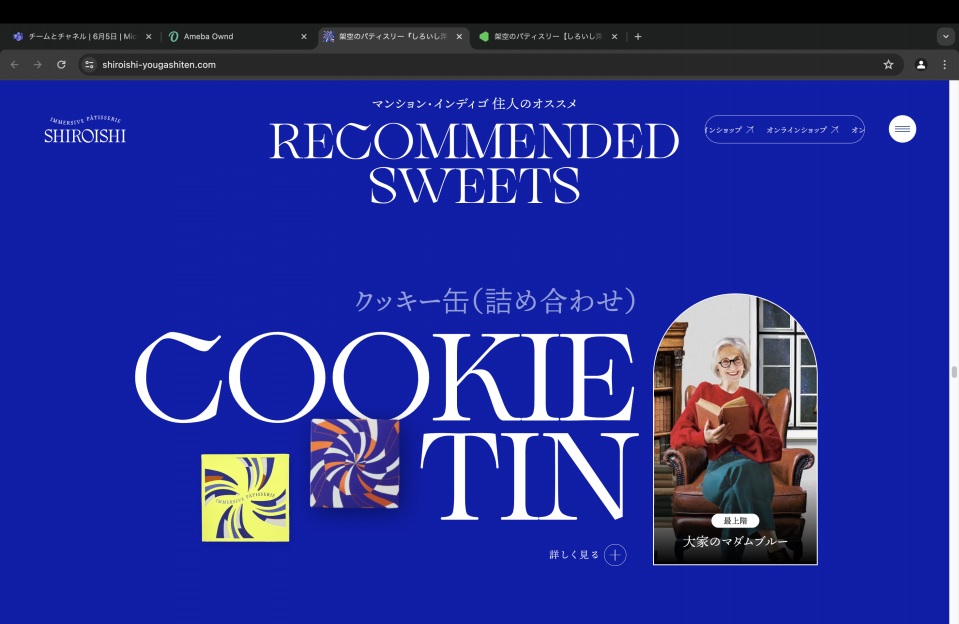Click the browser forward arrow

[38, 64]
